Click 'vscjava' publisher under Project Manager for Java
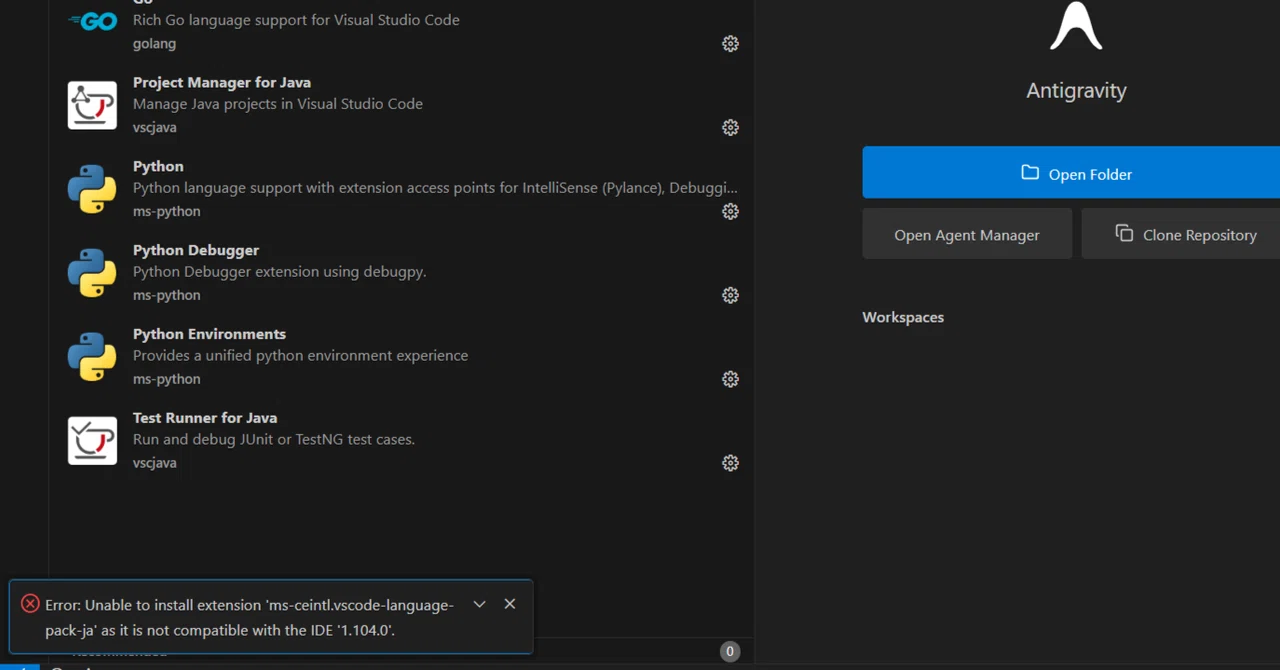1280x670 pixels. (155, 128)
